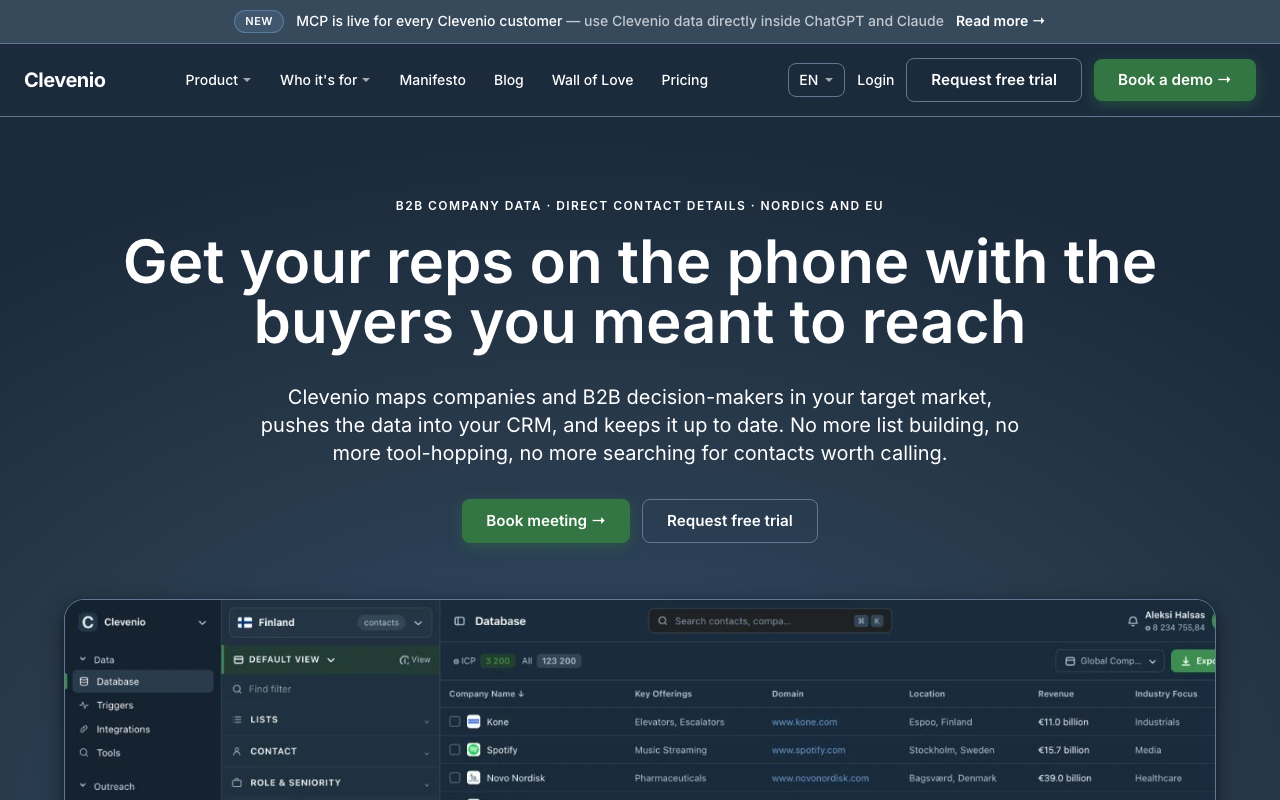Click the Kone company logo icon
The width and height of the screenshot is (1280, 800).
[474, 722]
